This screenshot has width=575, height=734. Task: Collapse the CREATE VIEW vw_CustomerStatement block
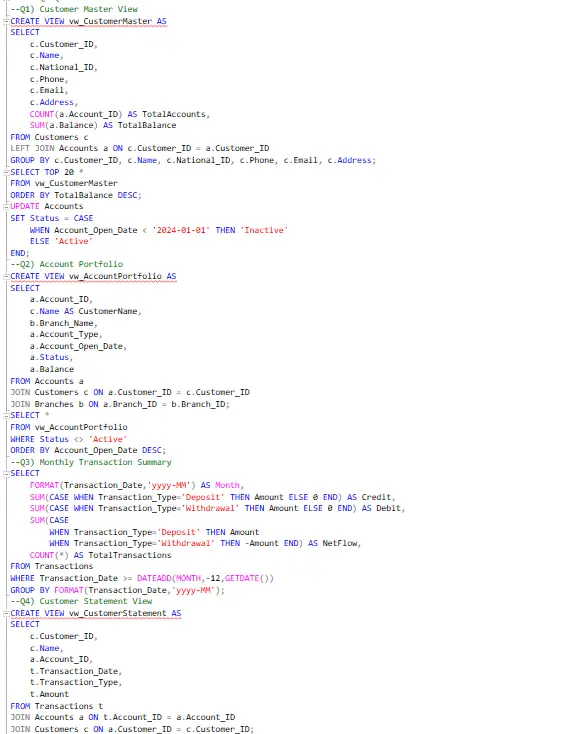(7, 613)
